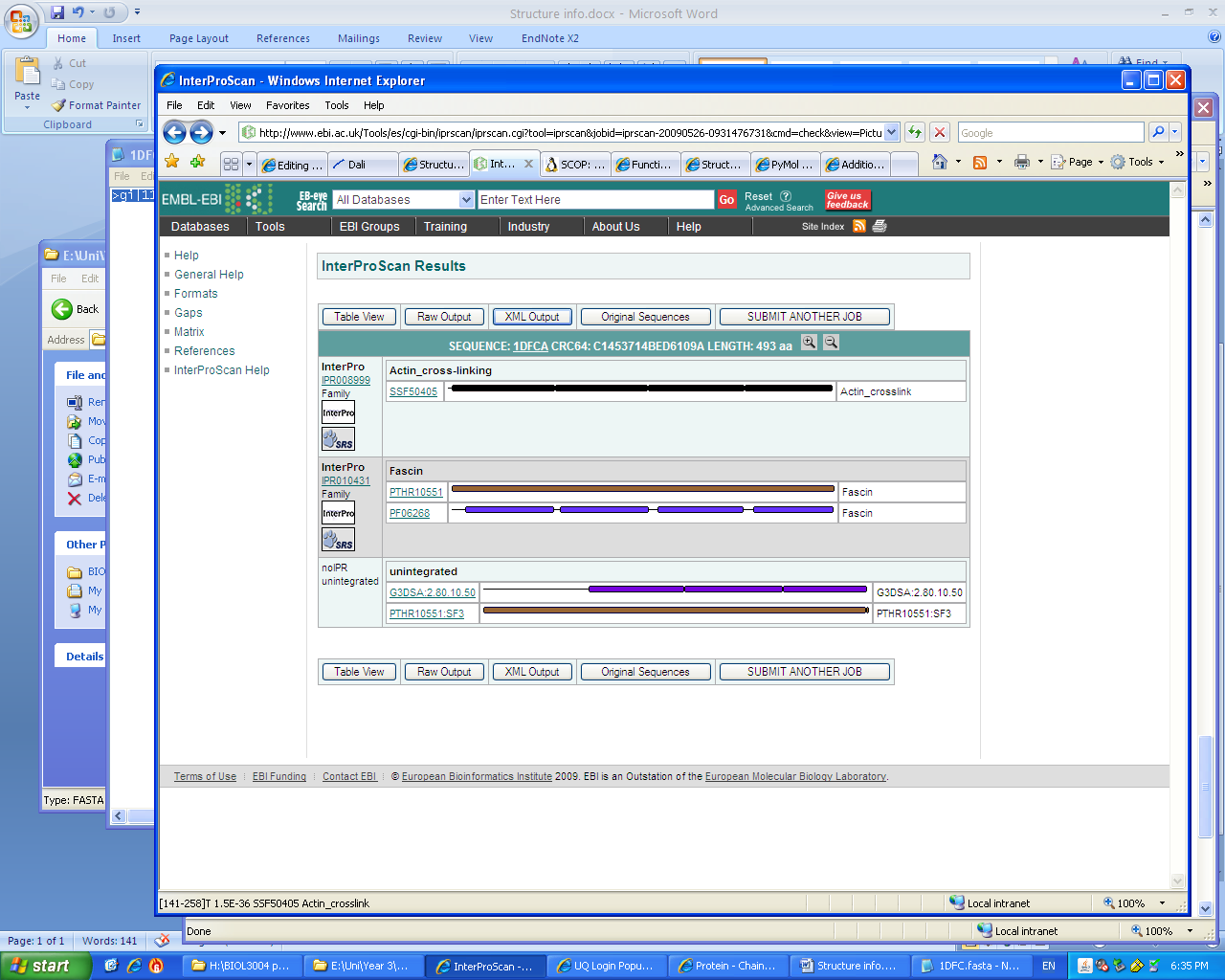Viewport: 1225px width, 980px height.
Task: Open the View menu in IE
Action: tap(240, 105)
